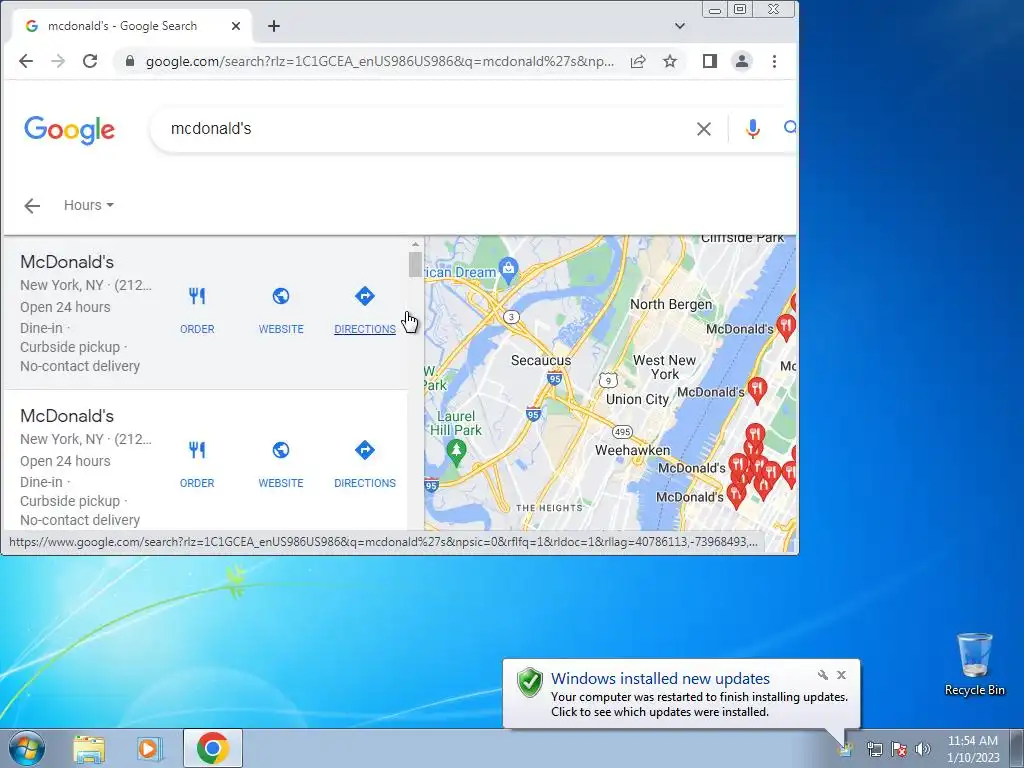Click the McDonald's pin near Union City
Screen dimensions: 1024x768
click(758, 389)
